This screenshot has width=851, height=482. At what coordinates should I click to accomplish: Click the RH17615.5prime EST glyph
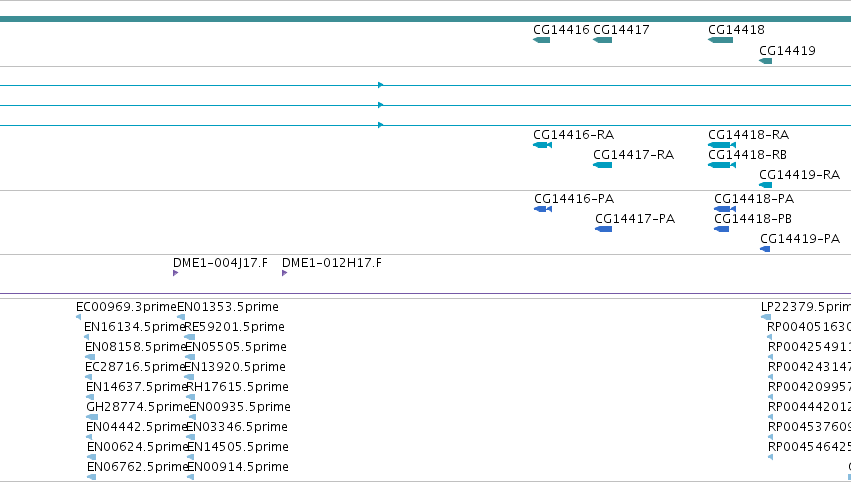pos(190,397)
